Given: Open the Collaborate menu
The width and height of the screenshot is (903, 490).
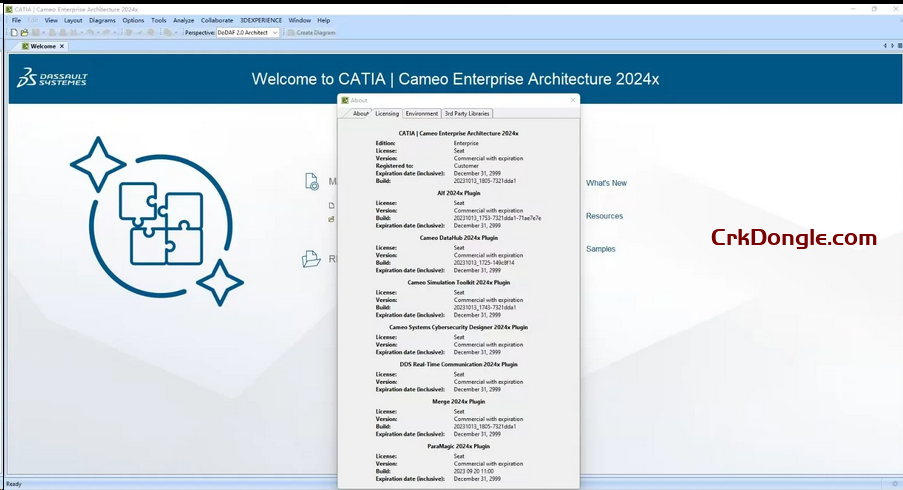Looking at the screenshot, I should (217, 20).
